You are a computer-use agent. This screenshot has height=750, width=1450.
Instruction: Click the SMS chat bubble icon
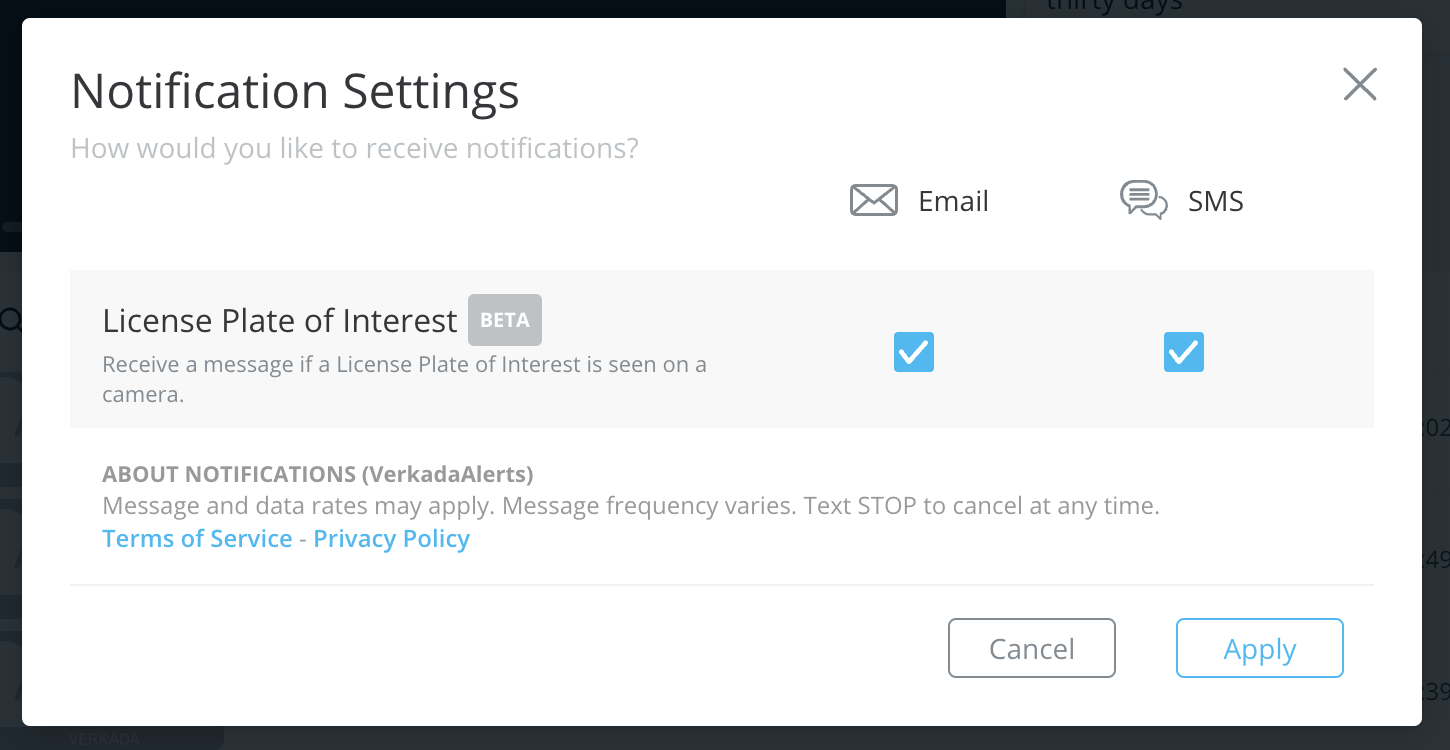tap(1143, 200)
